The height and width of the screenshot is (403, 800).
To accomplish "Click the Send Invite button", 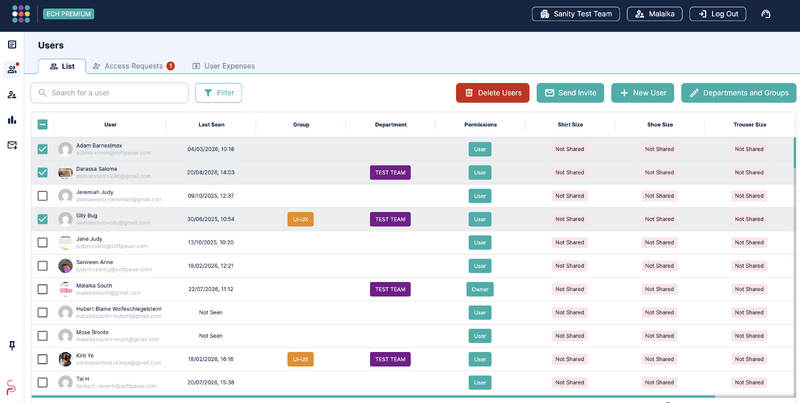I will tap(570, 93).
